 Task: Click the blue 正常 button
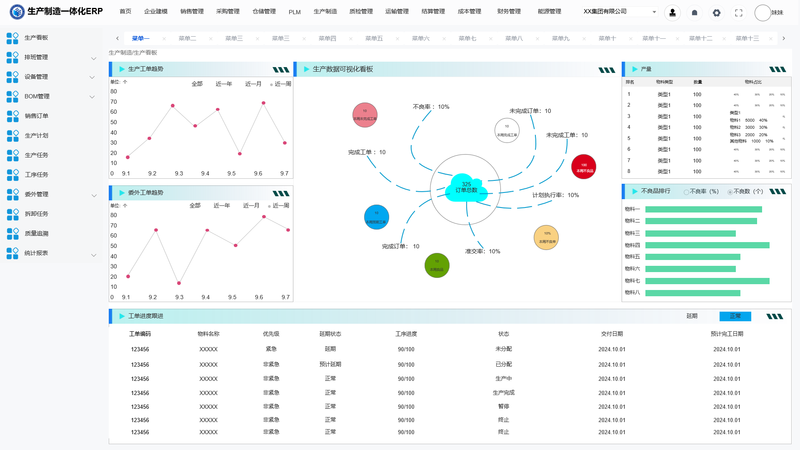click(735, 316)
